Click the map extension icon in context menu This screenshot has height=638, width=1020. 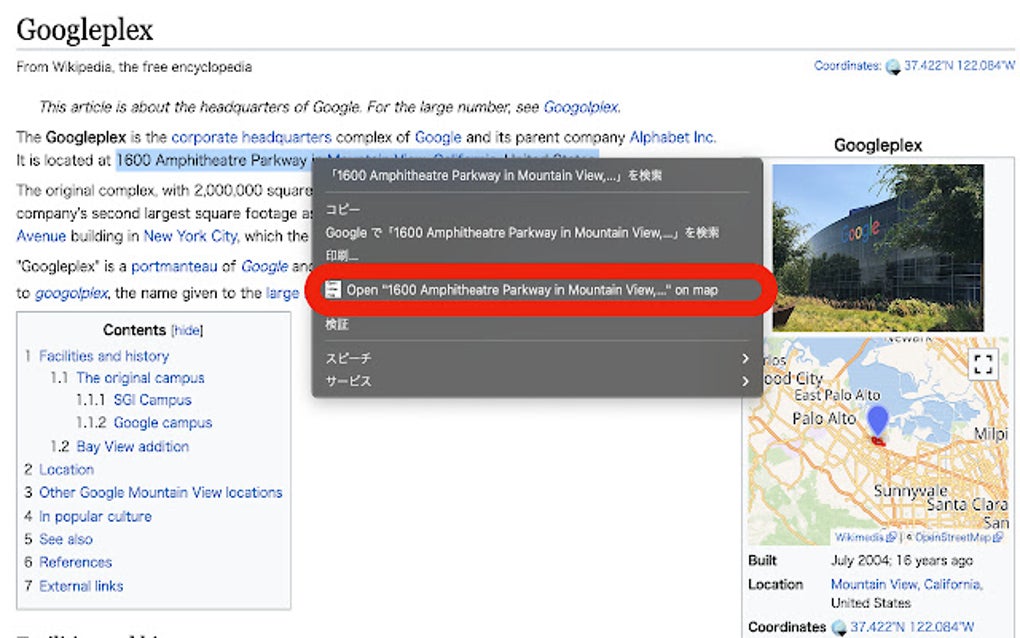pos(333,289)
